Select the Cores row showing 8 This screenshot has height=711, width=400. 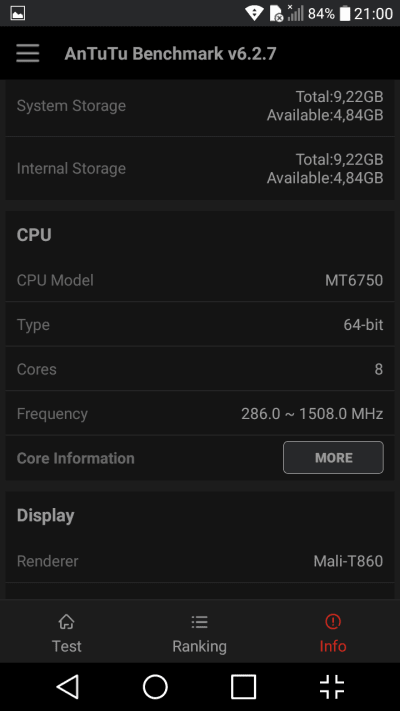[x=200, y=369]
